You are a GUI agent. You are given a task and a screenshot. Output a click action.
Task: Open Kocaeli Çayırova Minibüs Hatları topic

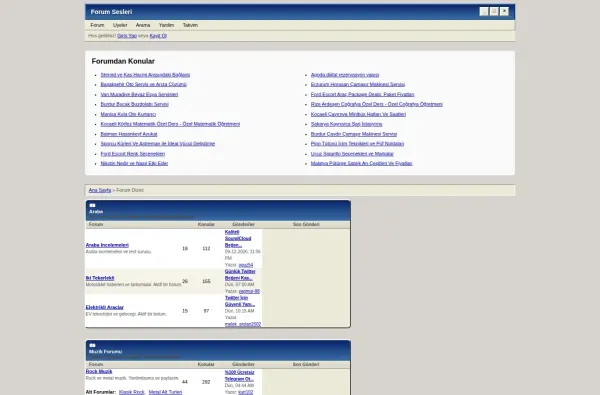tap(358, 114)
